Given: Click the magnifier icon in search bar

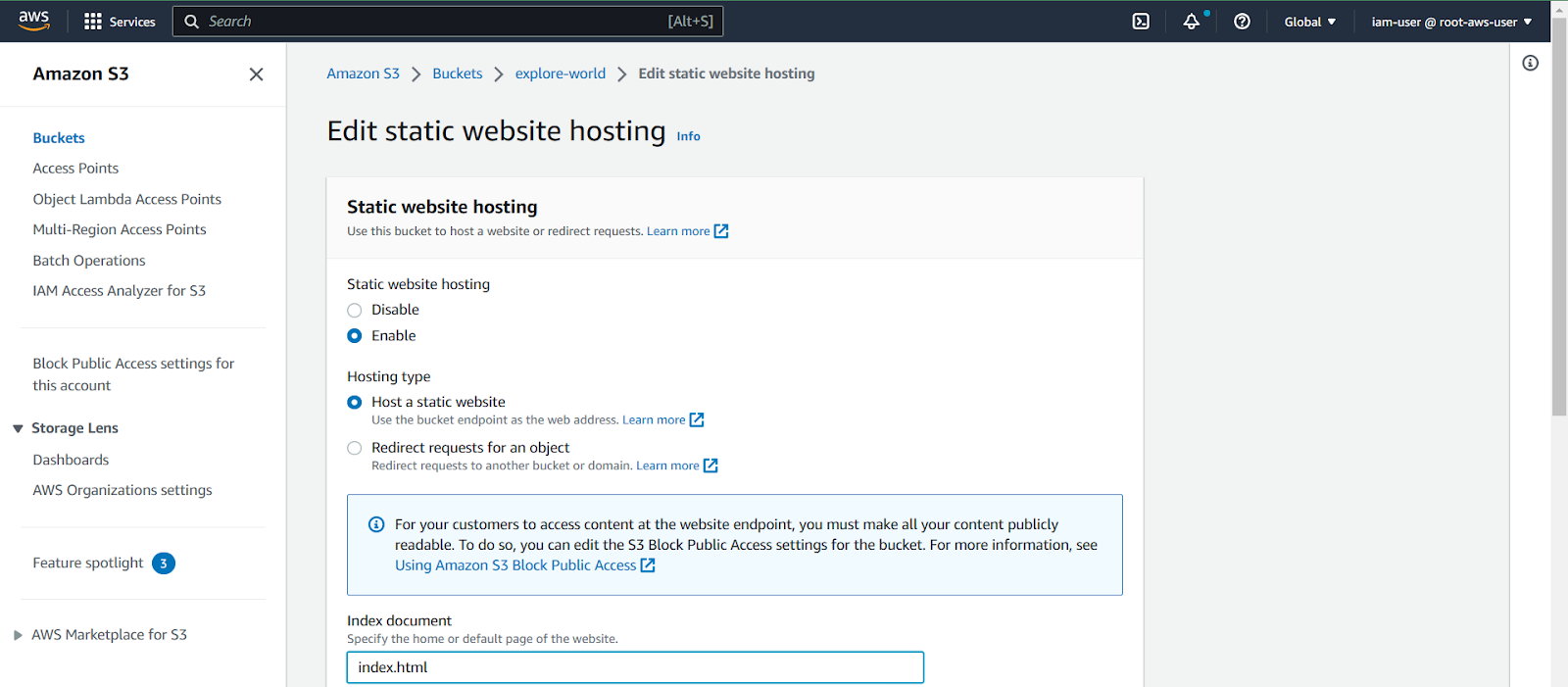Looking at the screenshot, I should coord(192,22).
